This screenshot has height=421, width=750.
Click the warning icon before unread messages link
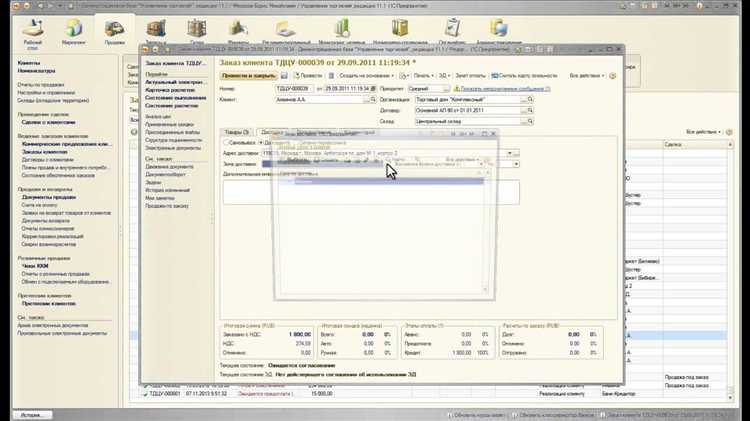click(x=456, y=89)
